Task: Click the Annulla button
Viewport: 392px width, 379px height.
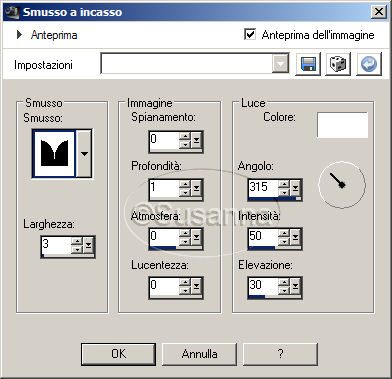Action: [x=199, y=354]
